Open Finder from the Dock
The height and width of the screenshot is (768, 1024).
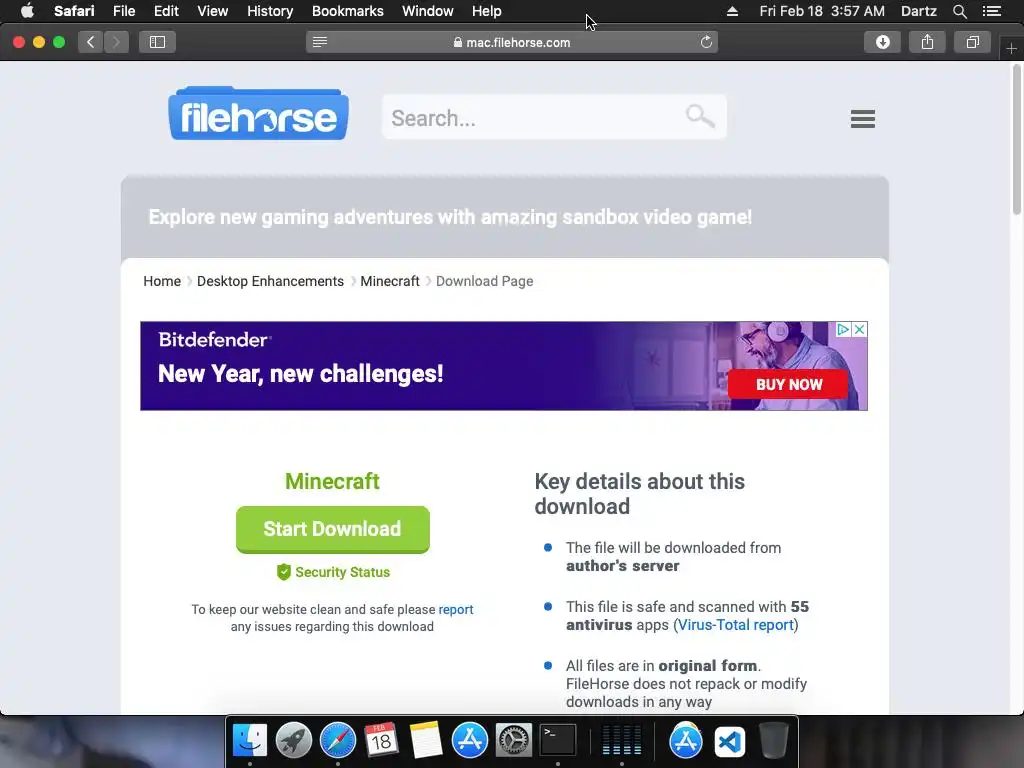[250, 741]
